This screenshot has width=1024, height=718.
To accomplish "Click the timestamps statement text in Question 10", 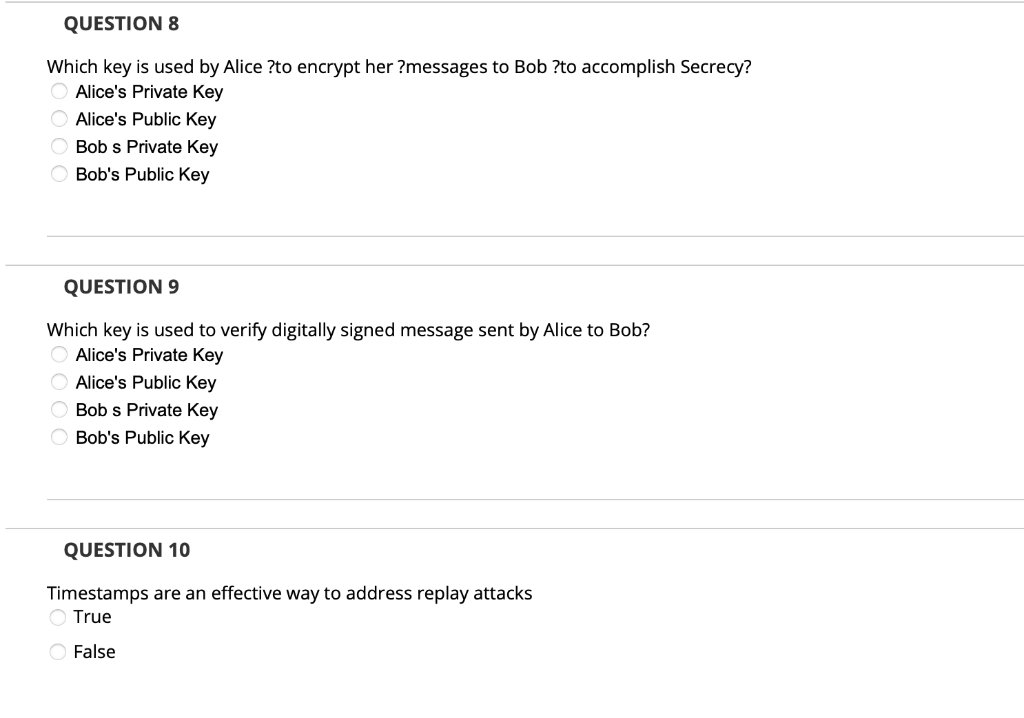I will (290, 592).
